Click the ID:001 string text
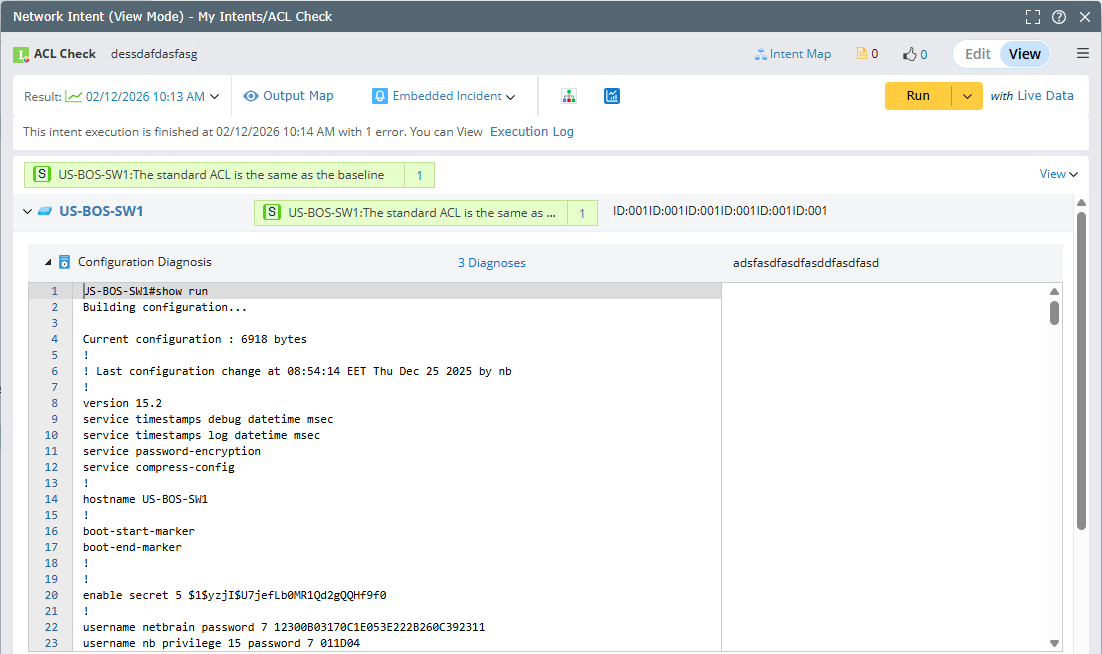Image resolution: width=1102 pixels, height=654 pixels. (x=720, y=211)
